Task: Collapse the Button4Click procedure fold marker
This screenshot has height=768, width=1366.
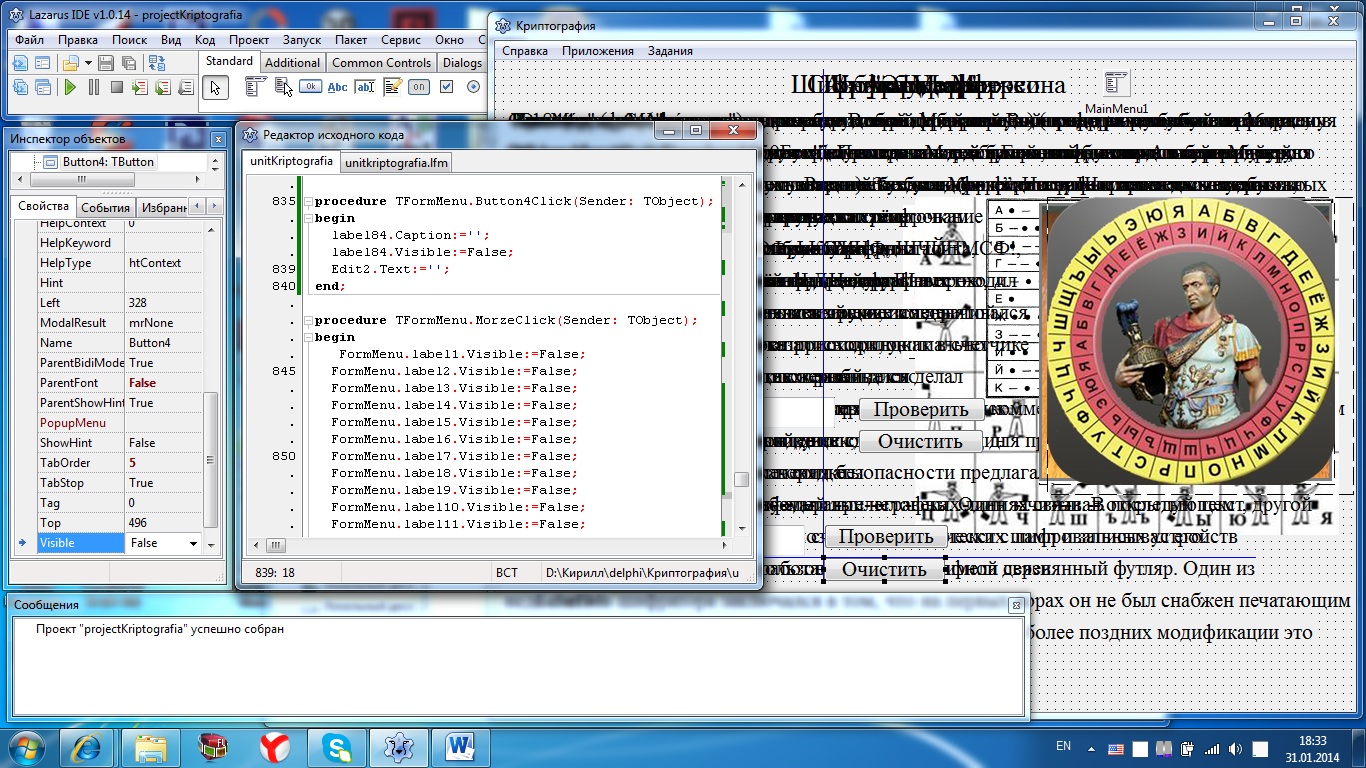Action: pos(307,201)
